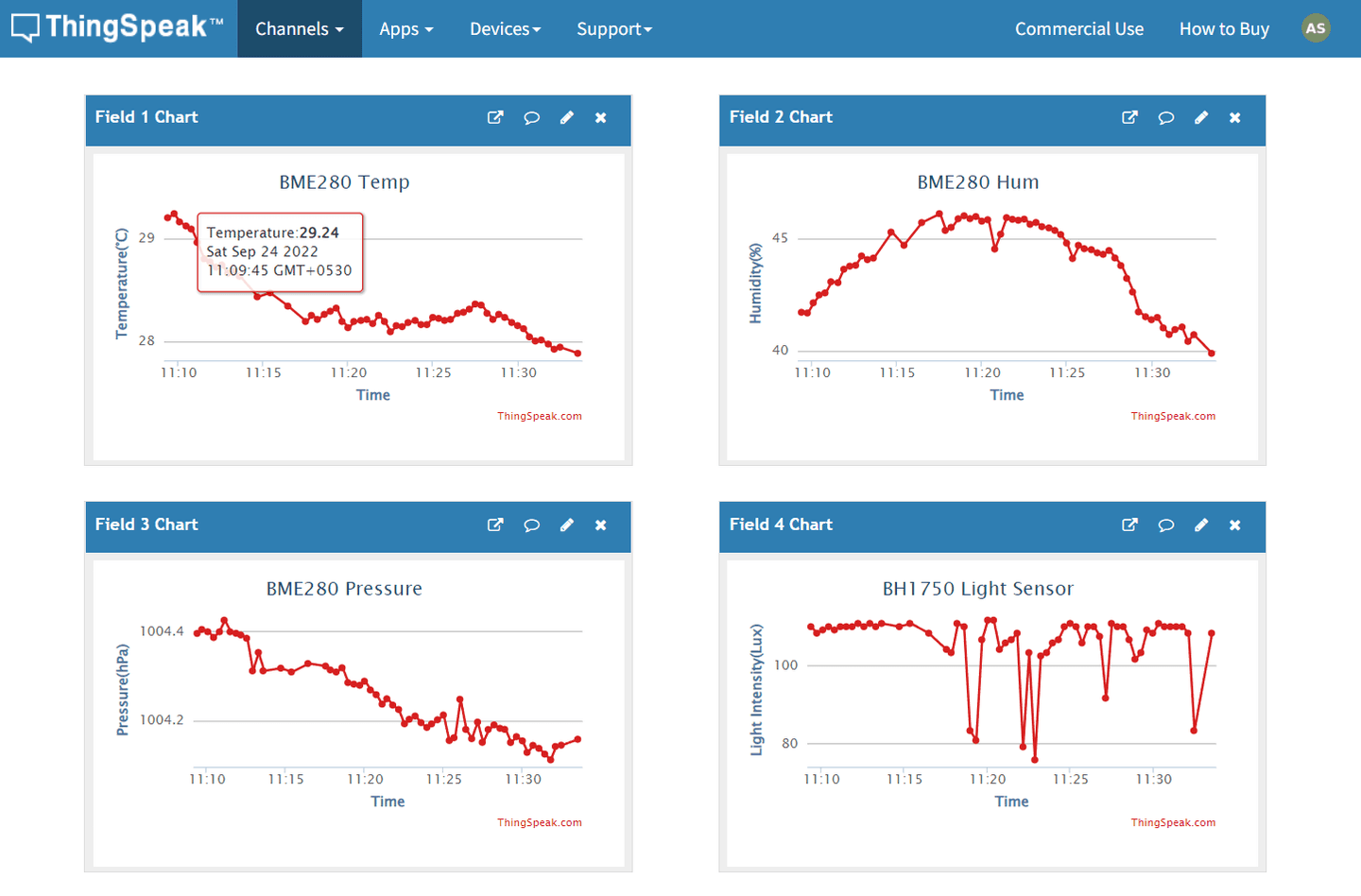Open comments for Field 2 Chart
1361x896 pixels.
tap(1165, 117)
